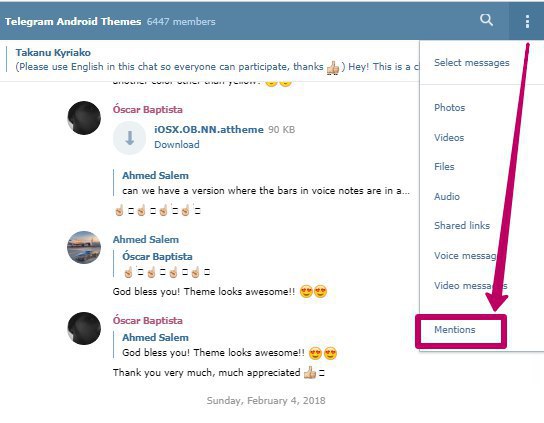The width and height of the screenshot is (544, 423).
Task: Open search in chat header
Action: [x=486, y=20]
